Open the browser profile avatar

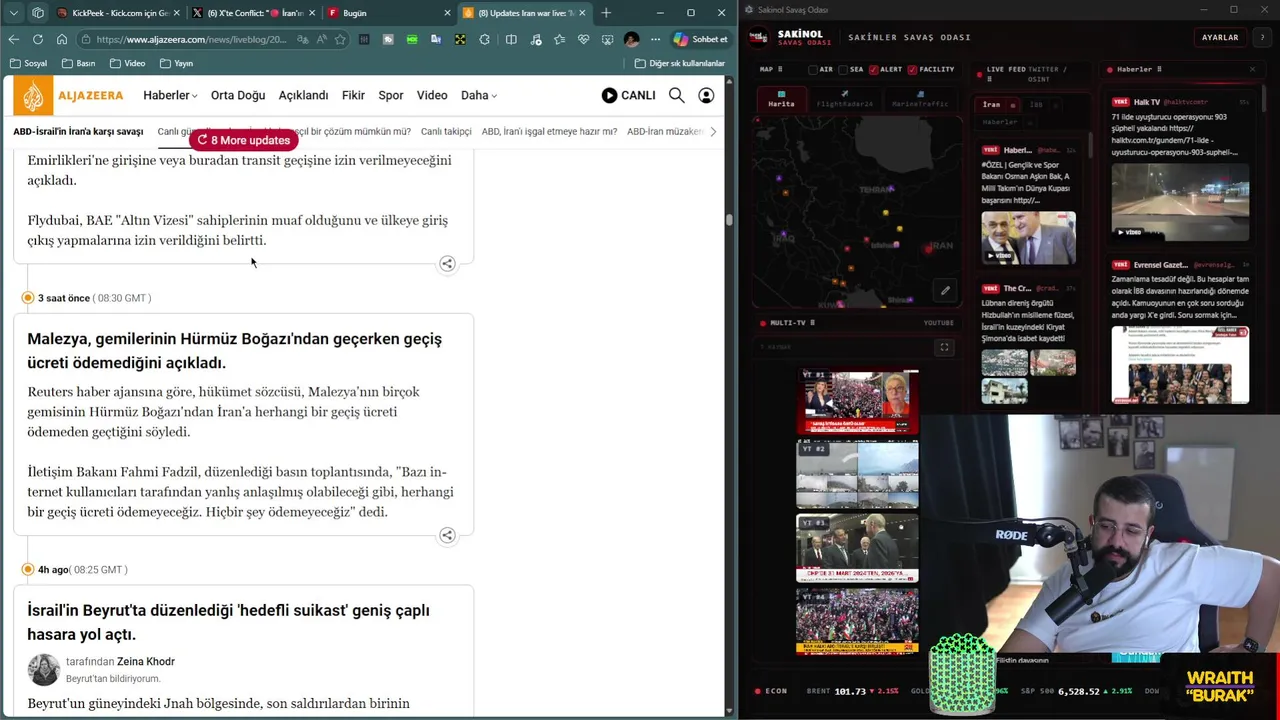coord(631,39)
